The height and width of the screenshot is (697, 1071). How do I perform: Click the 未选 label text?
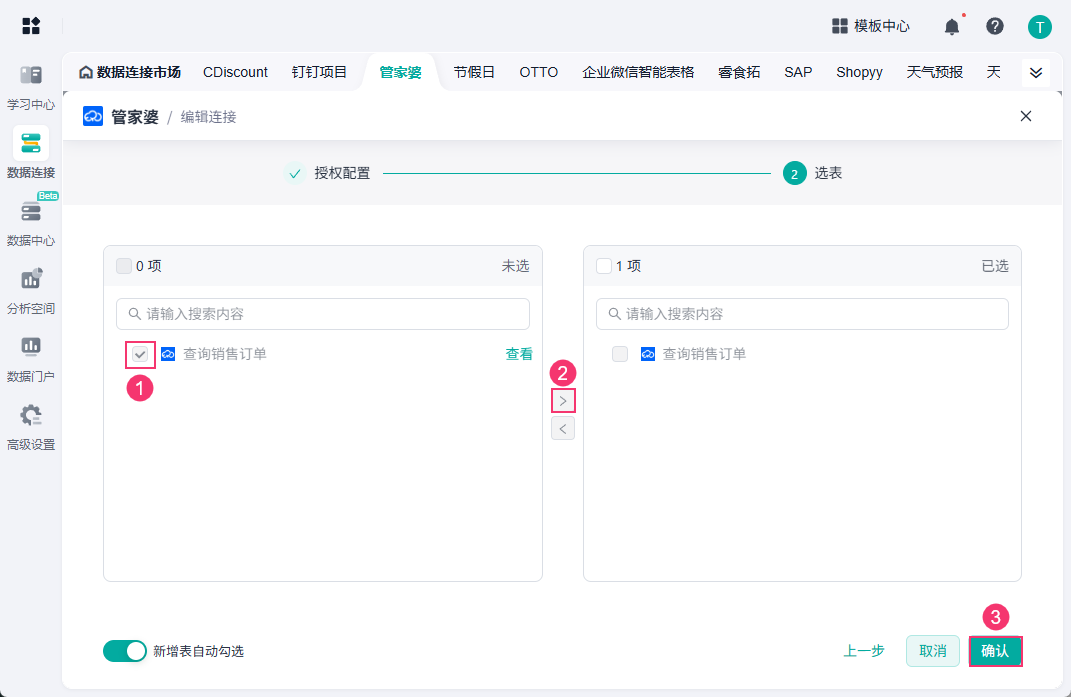tap(515, 266)
